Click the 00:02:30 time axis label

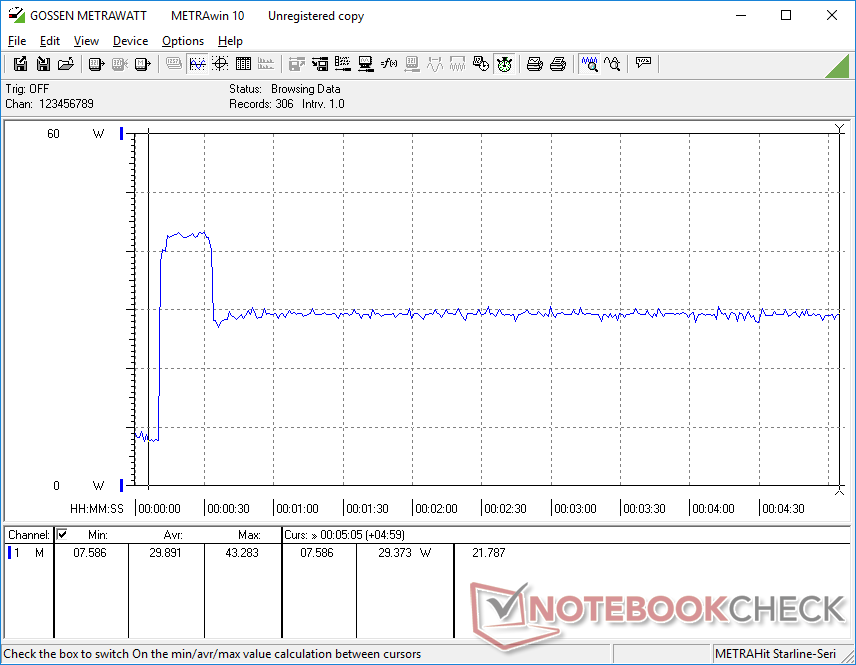(505, 508)
